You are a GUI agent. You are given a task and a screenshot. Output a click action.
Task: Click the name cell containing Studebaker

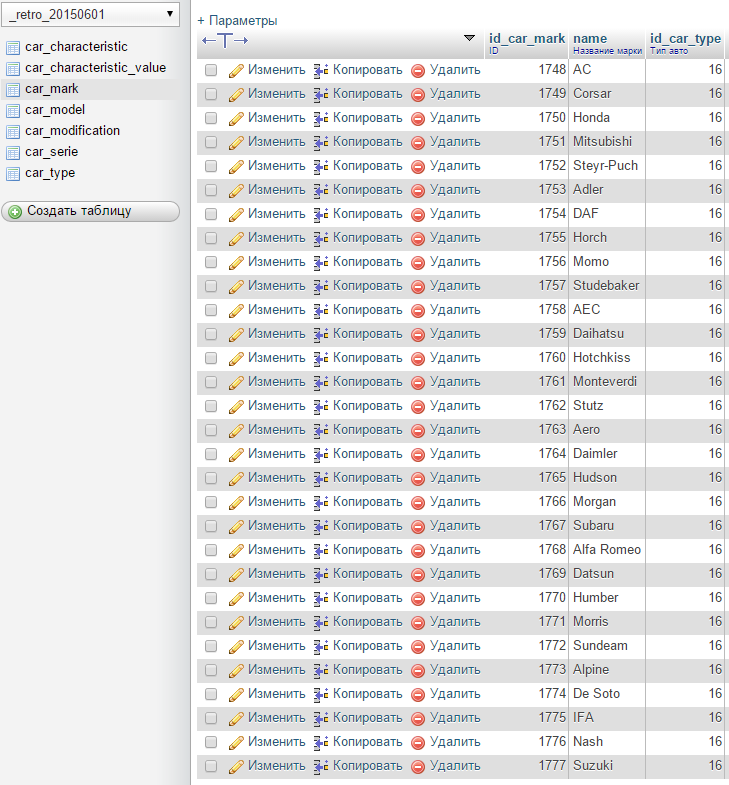tap(606, 286)
